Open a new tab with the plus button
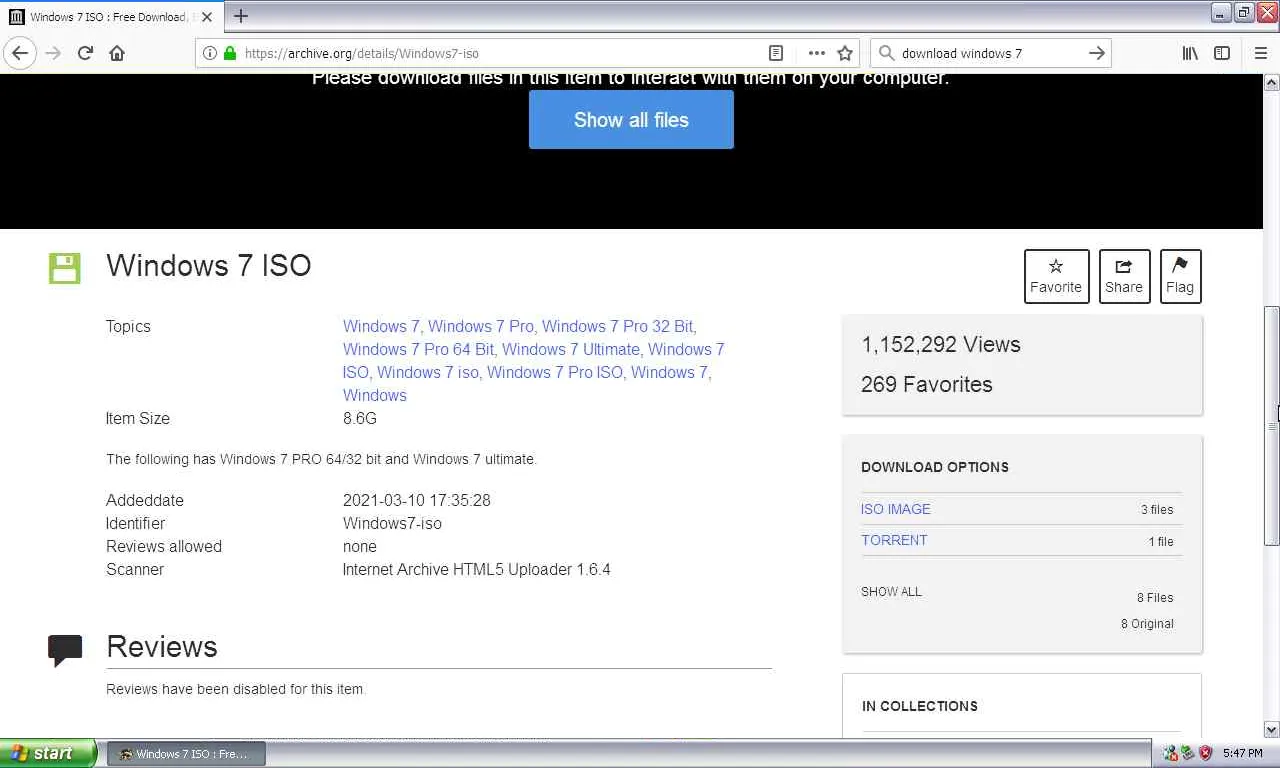 click(241, 16)
